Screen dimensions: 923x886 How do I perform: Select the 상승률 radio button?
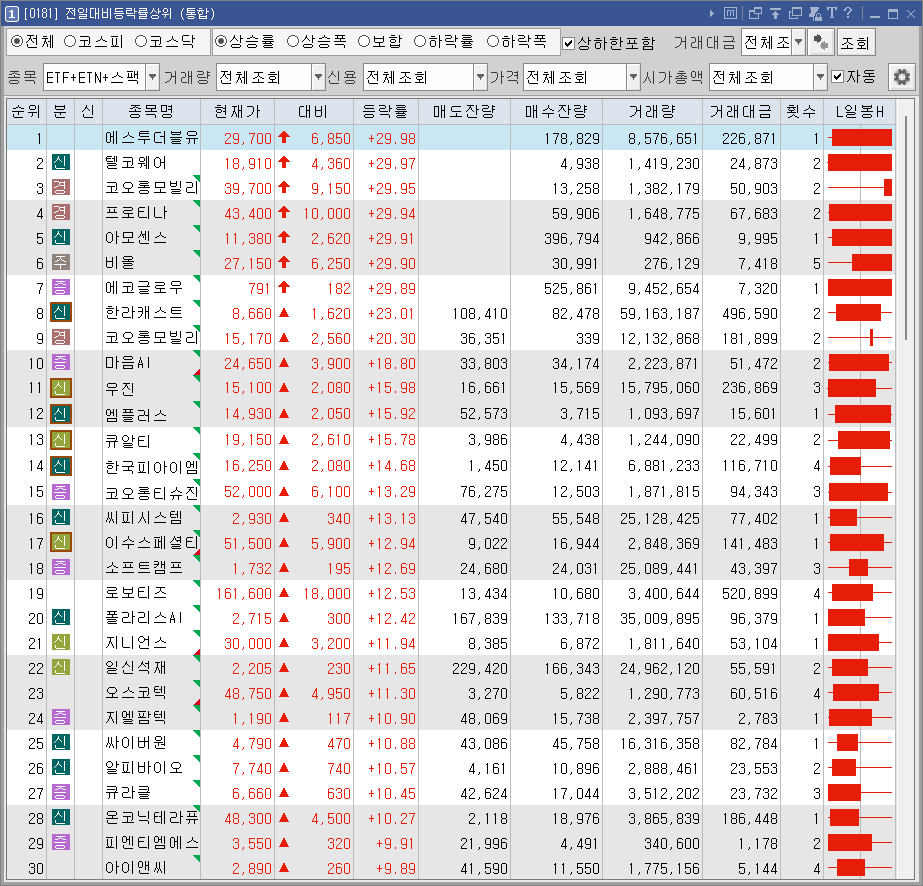click(221, 41)
